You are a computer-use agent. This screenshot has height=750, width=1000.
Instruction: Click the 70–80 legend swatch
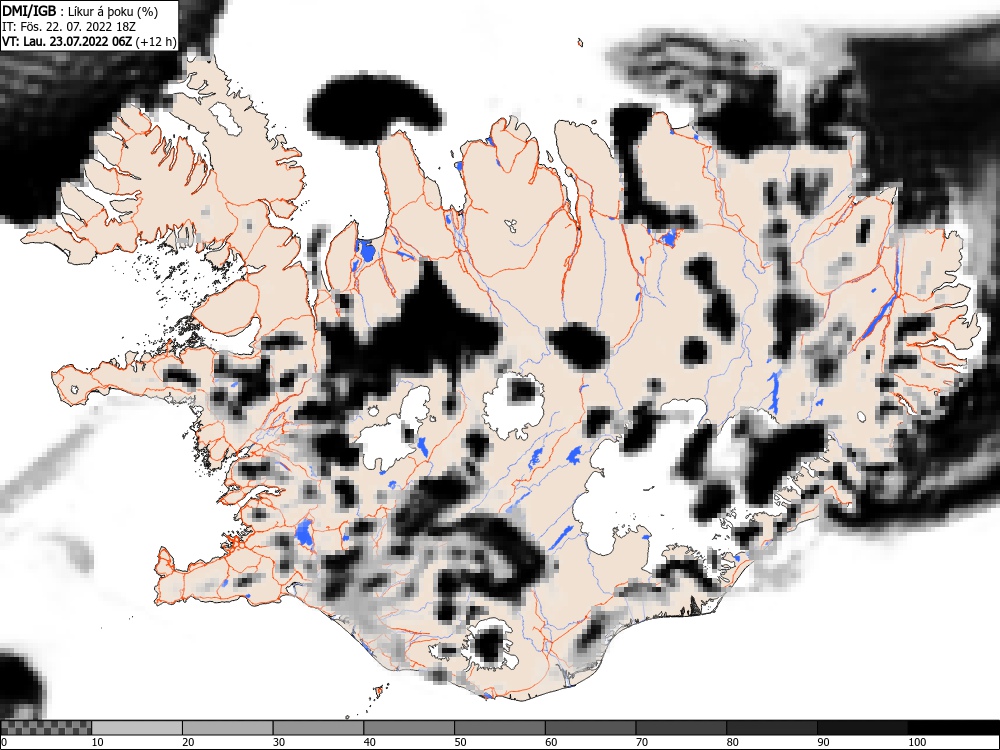click(x=680, y=728)
